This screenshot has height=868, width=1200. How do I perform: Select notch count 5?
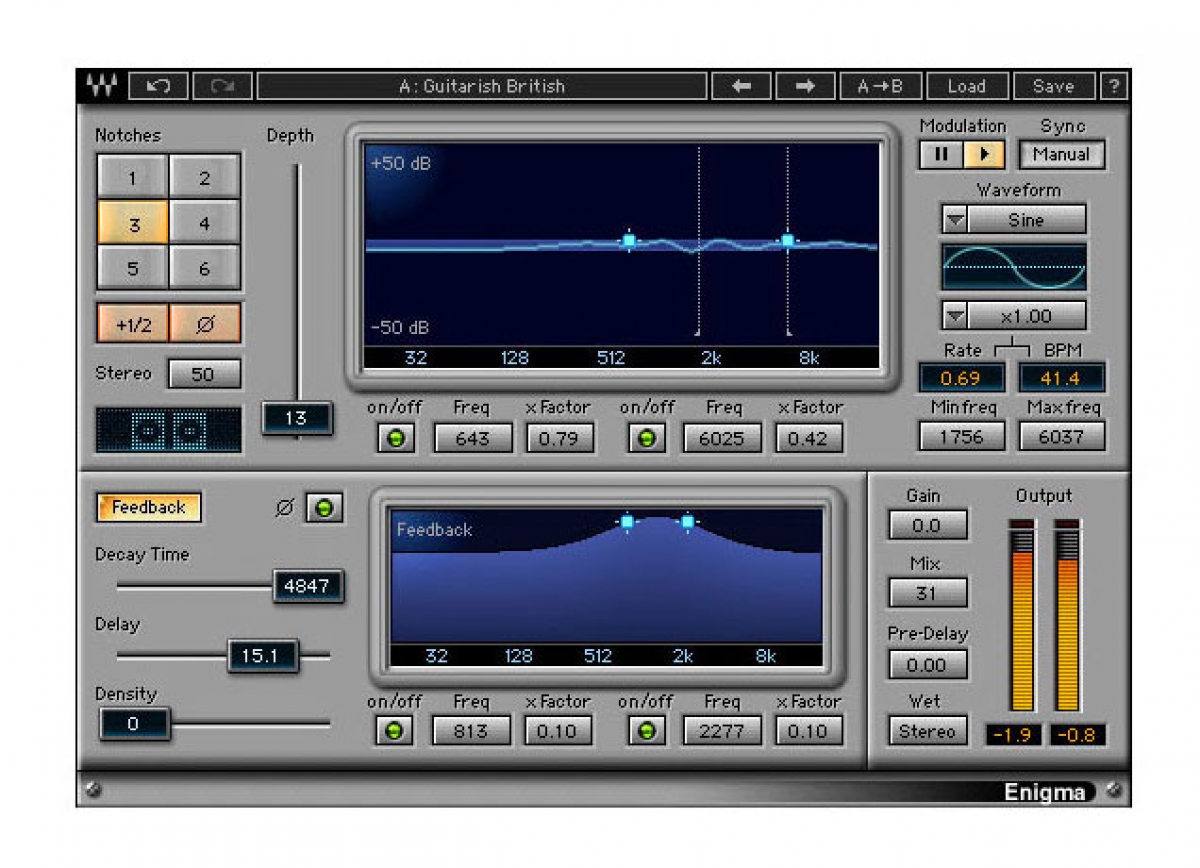point(133,268)
